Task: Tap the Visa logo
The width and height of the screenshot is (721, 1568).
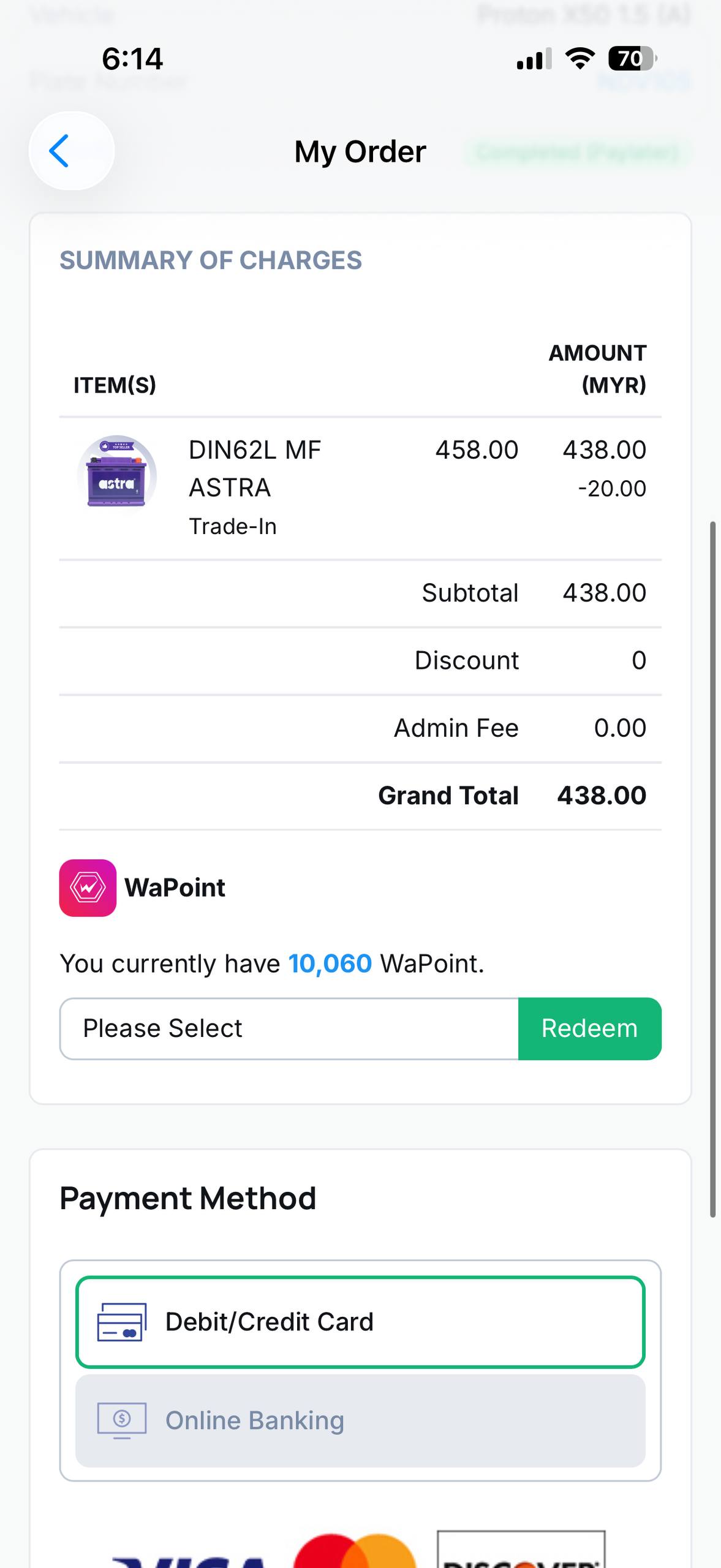Action: pos(190,1559)
